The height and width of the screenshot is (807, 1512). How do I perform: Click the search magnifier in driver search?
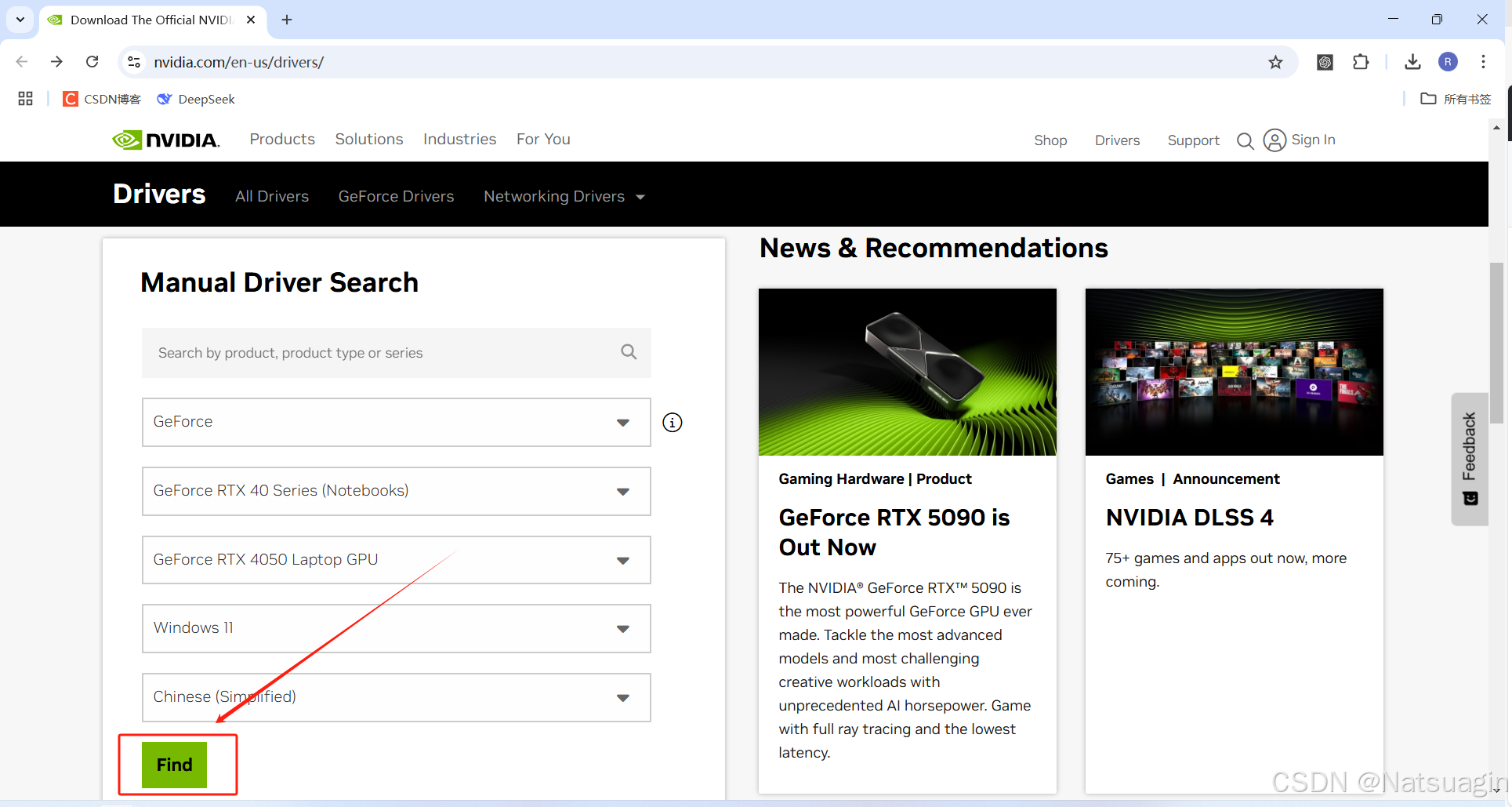(x=629, y=352)
